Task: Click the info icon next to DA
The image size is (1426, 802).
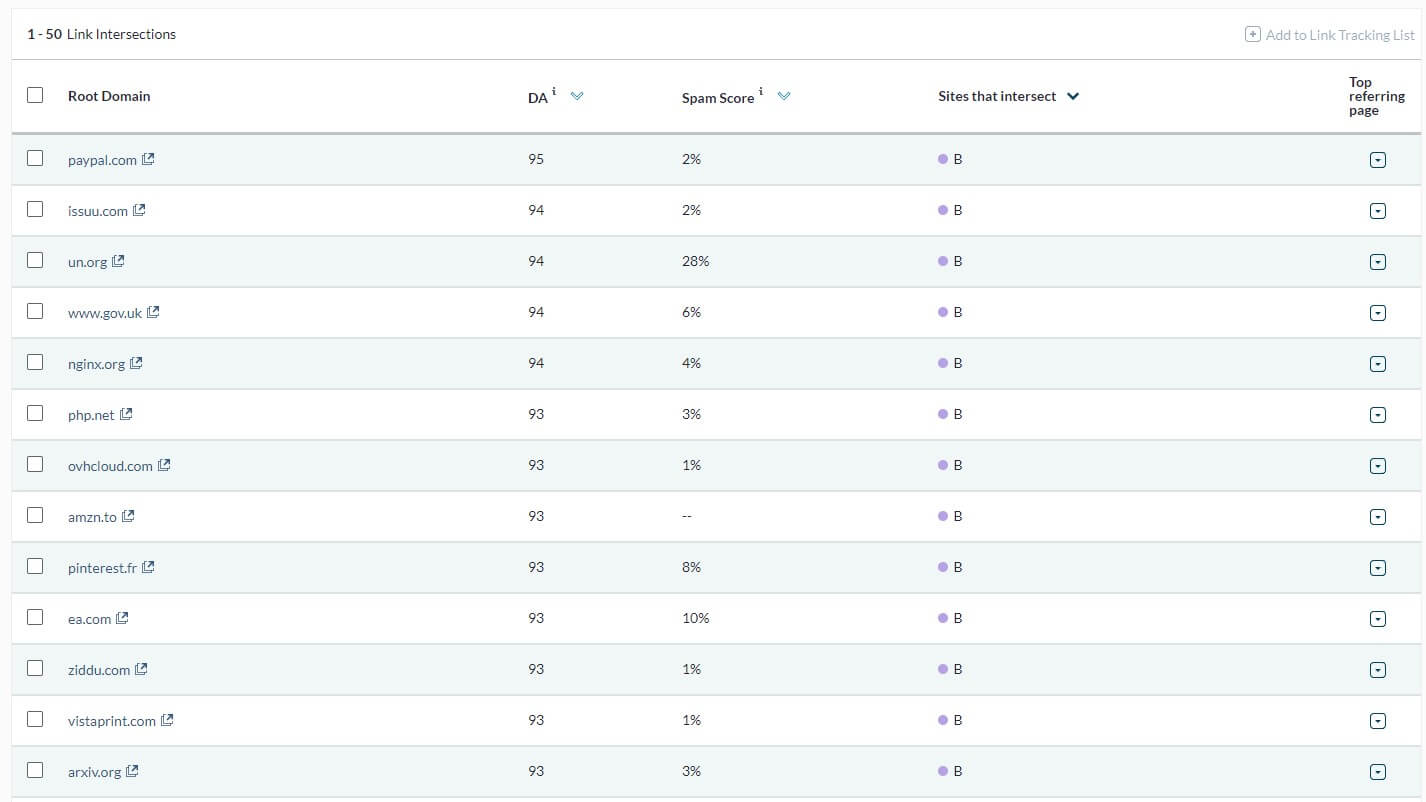Action: point(553,89)
